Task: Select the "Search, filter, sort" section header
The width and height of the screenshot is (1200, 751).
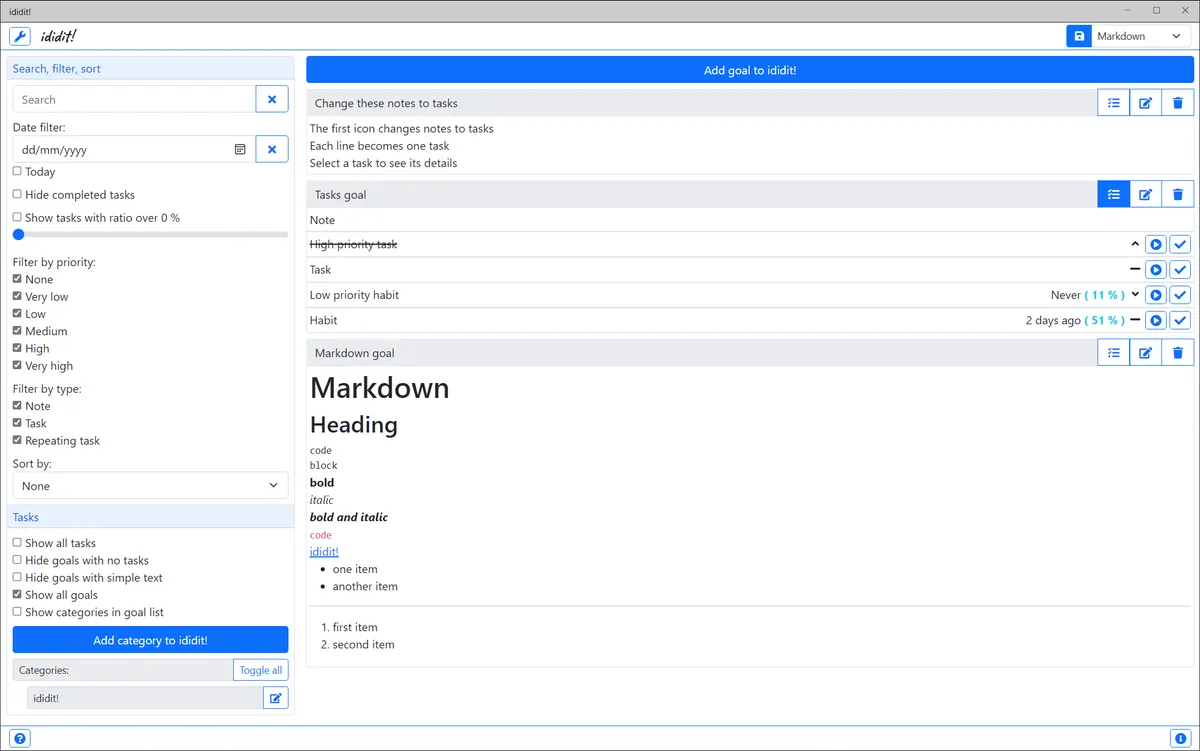Action: point(62,68)
